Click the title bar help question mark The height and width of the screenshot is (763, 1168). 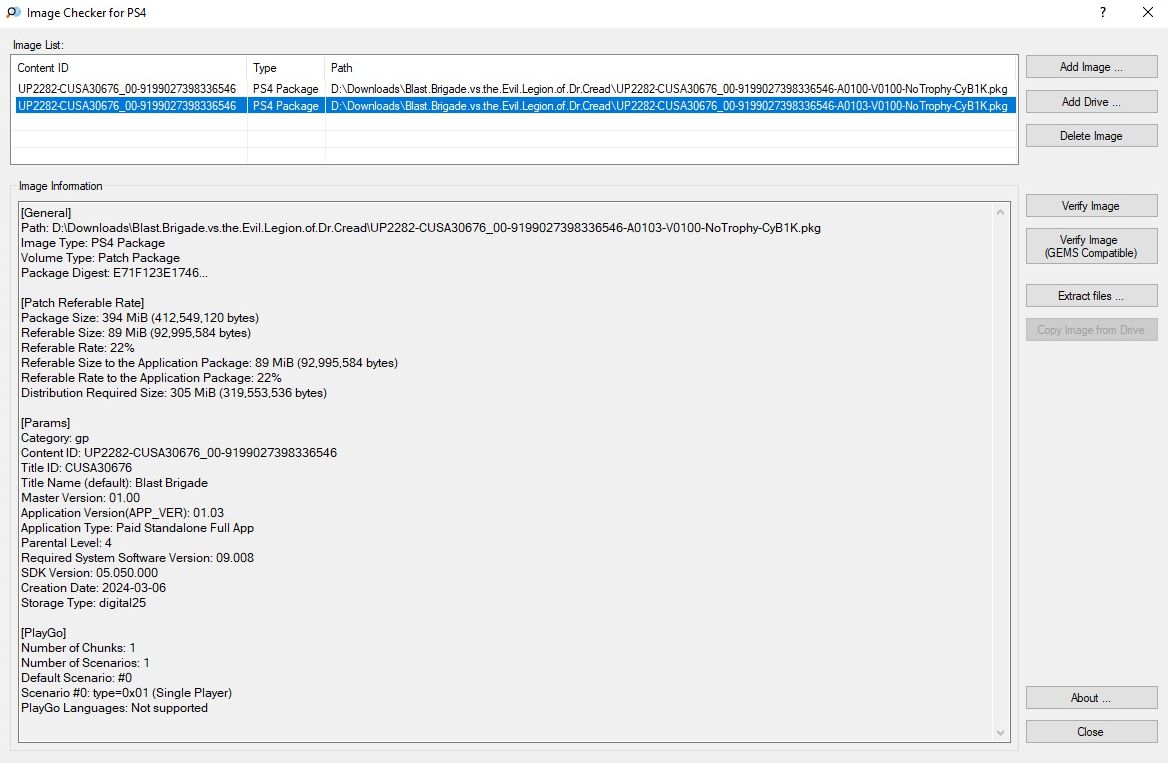coord(1102,13)
